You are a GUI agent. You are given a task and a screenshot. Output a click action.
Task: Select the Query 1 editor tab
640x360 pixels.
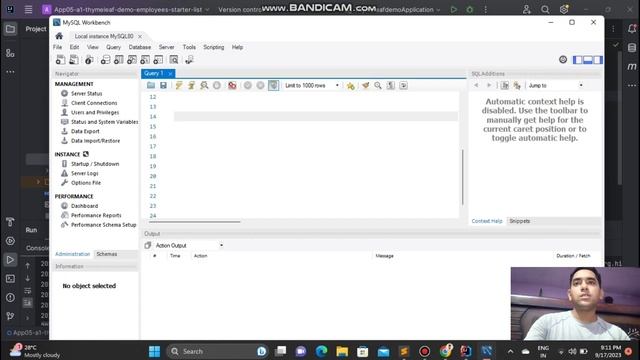coord(153,73)
